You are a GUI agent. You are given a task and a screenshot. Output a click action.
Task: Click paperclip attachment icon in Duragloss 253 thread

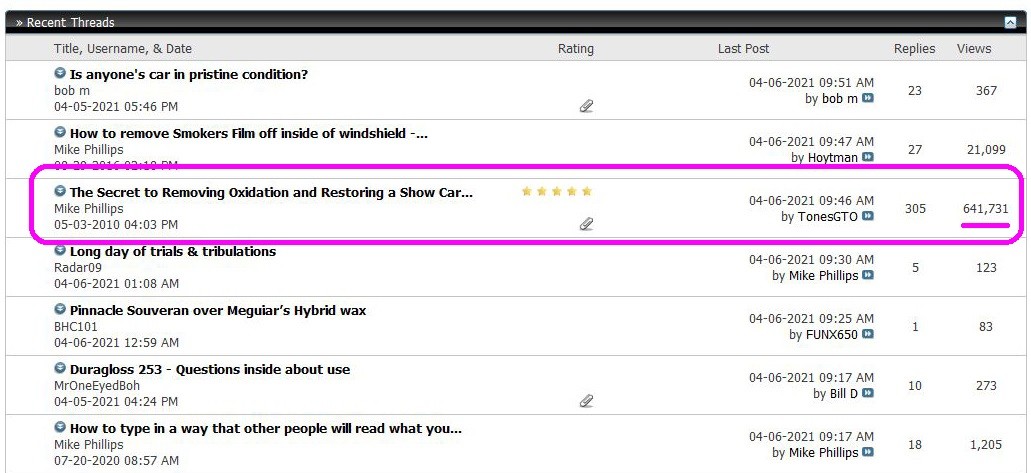coord(587,401)
